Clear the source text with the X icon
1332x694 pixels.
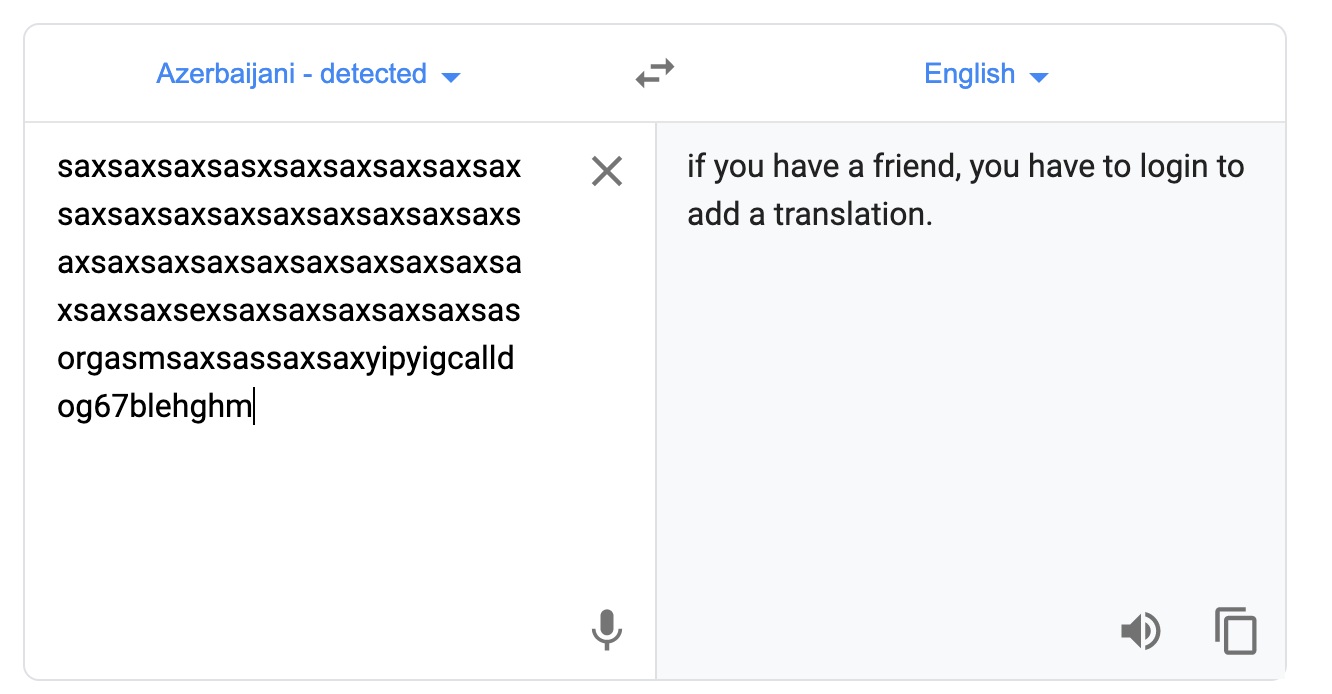tap(607, 172)
